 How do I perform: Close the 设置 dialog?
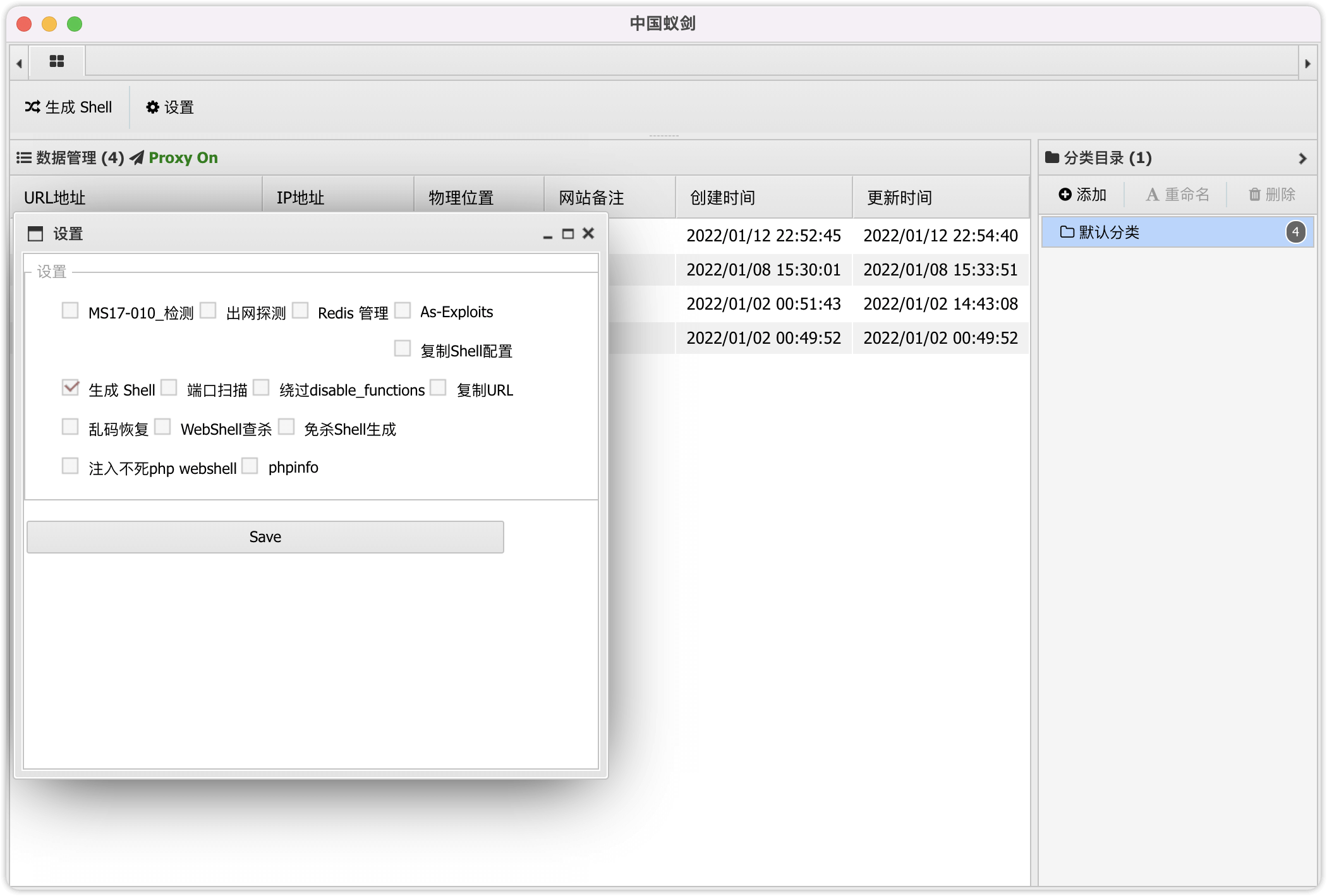pos(588,234)
